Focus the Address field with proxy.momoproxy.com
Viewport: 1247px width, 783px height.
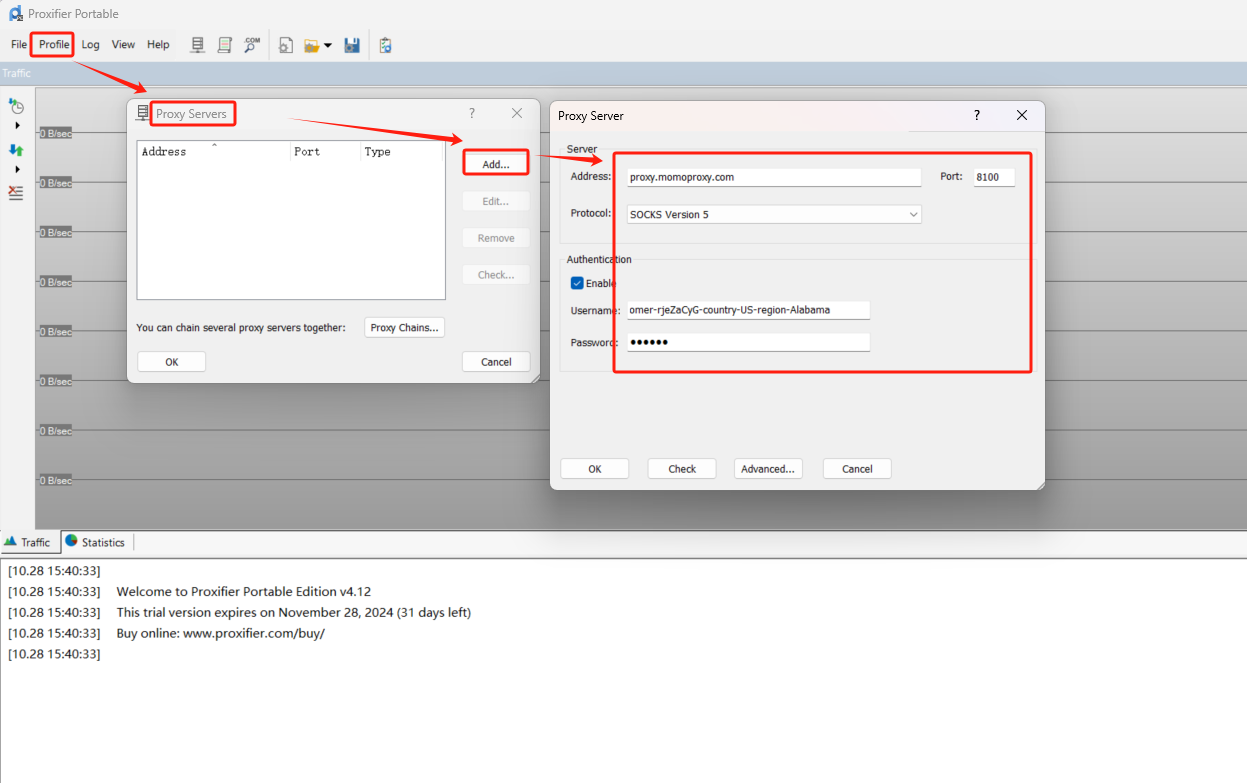[x=774, y=177]
